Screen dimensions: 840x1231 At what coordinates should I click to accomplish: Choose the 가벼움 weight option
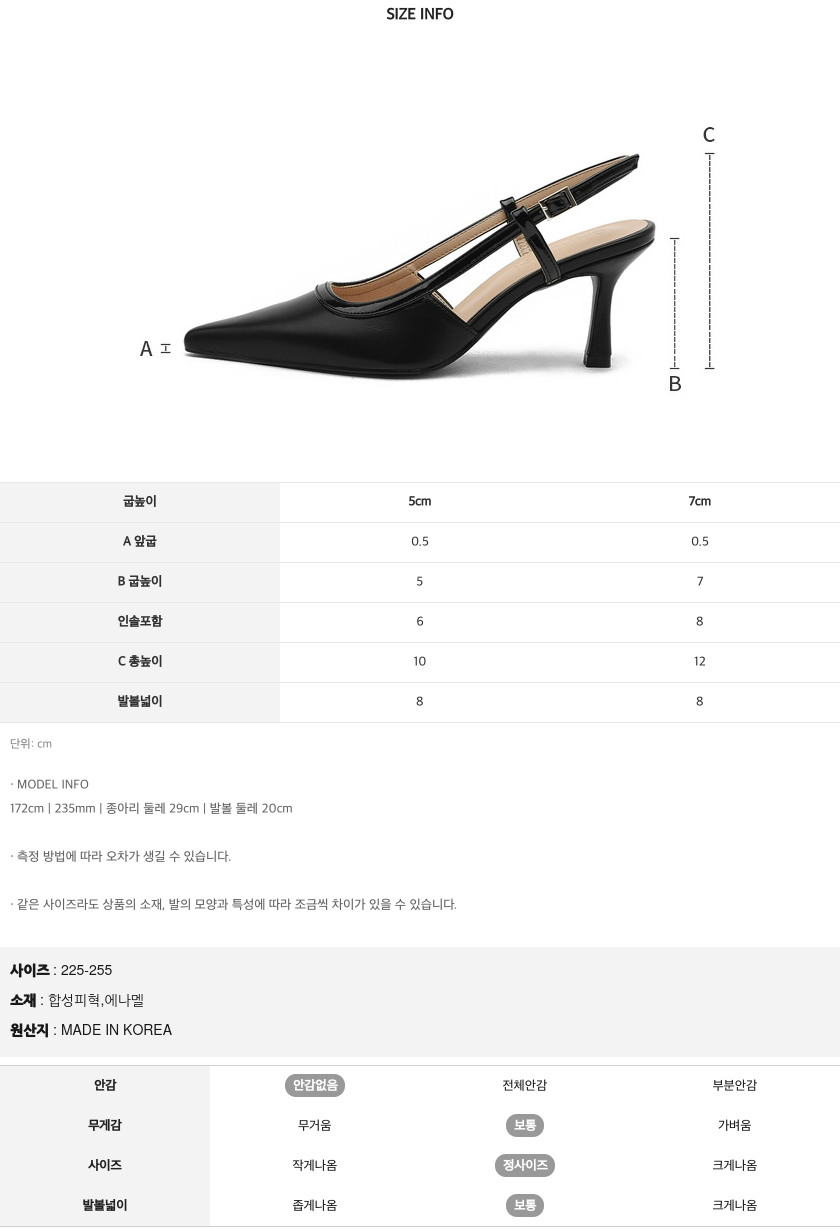[735, 1125]
